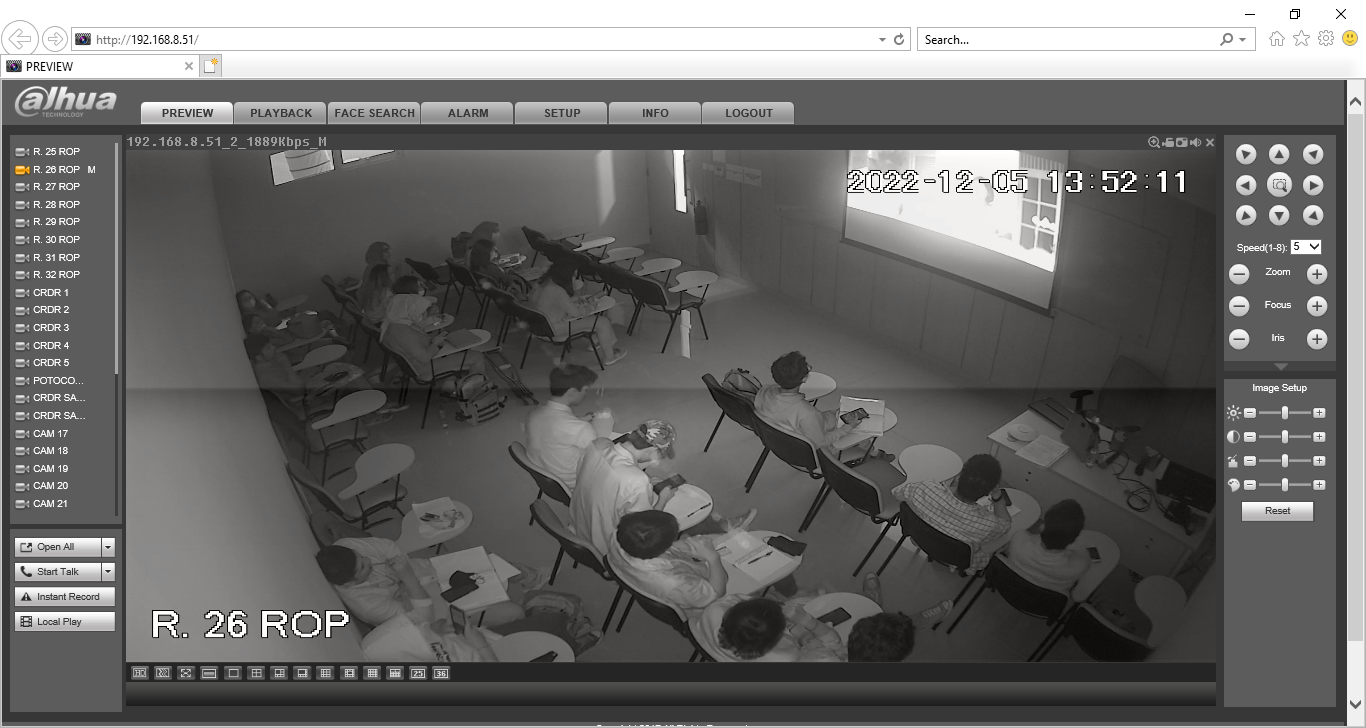This screenshot has height=728, width=1366.
Task: Refresh the page using the reload icon
Action: [x=899, y=40]
